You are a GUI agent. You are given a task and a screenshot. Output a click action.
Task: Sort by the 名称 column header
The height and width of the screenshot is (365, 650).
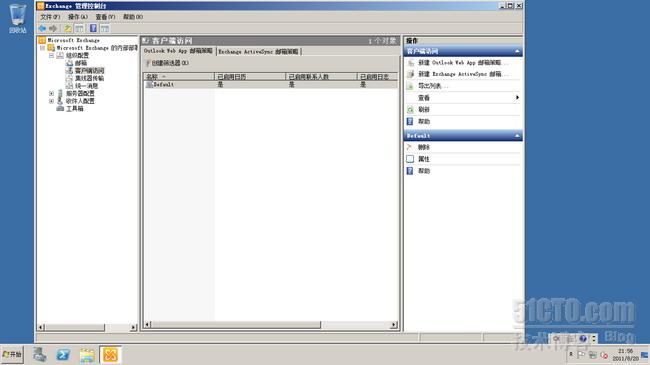coord(179,77)
